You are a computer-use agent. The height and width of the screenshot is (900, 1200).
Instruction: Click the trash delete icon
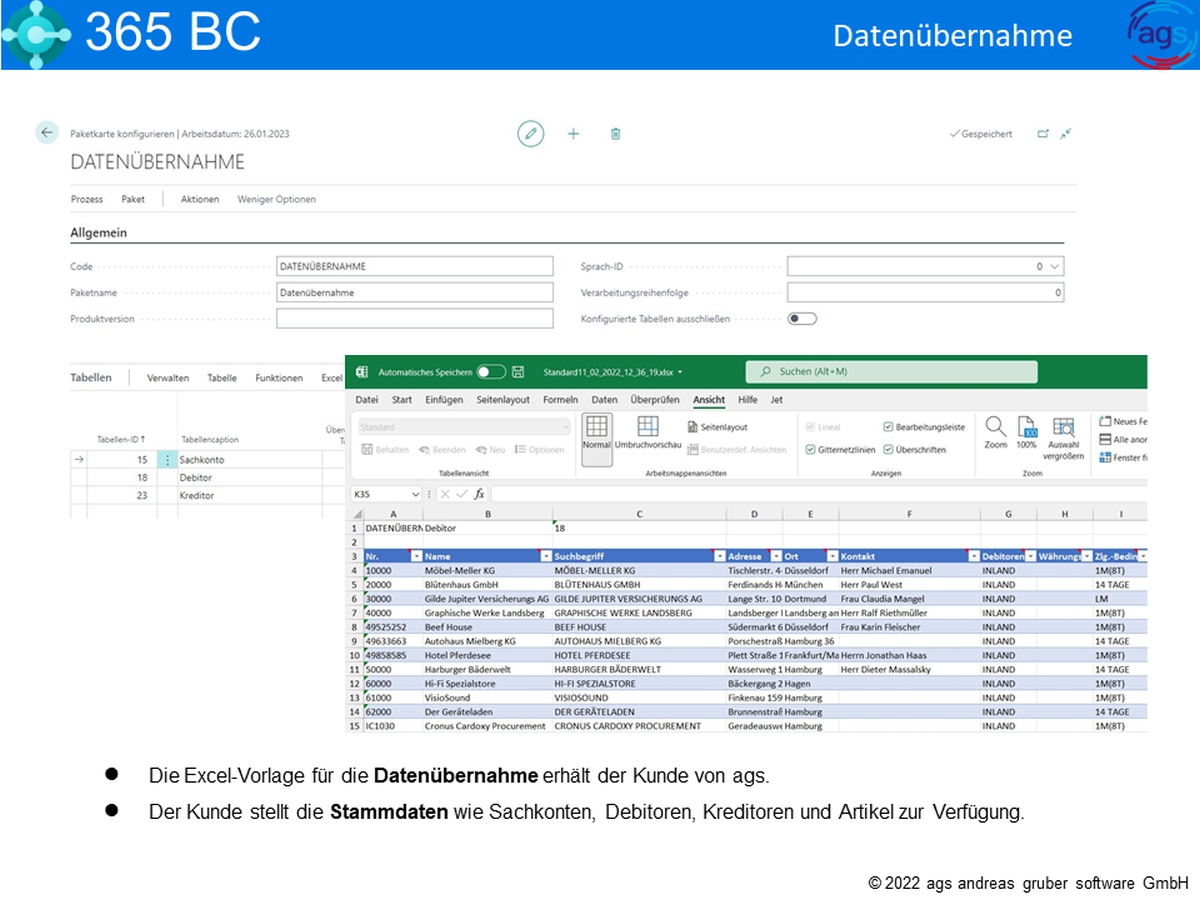[x=616, y=133]
